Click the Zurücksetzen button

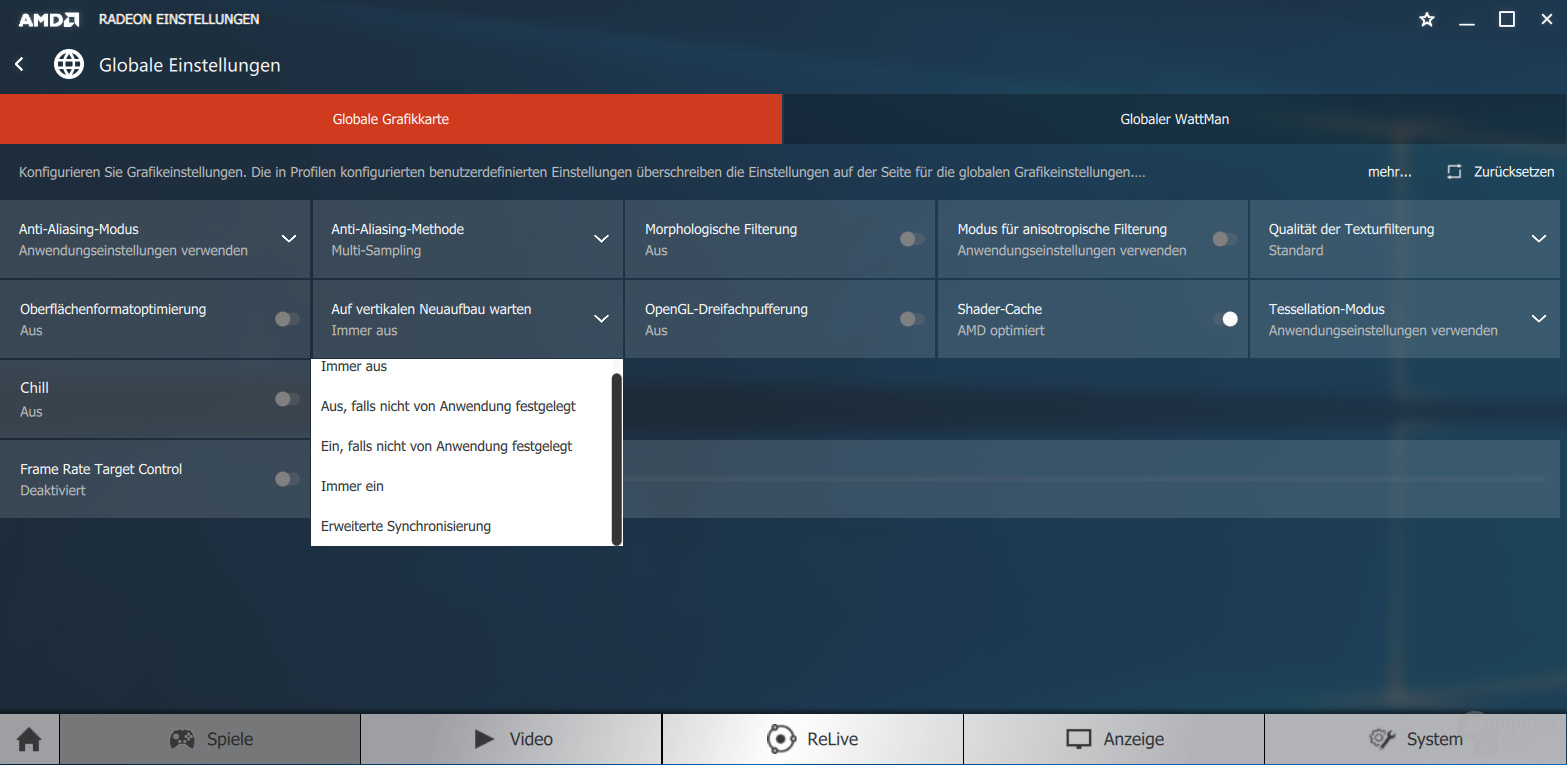[x=1501, y=172]
